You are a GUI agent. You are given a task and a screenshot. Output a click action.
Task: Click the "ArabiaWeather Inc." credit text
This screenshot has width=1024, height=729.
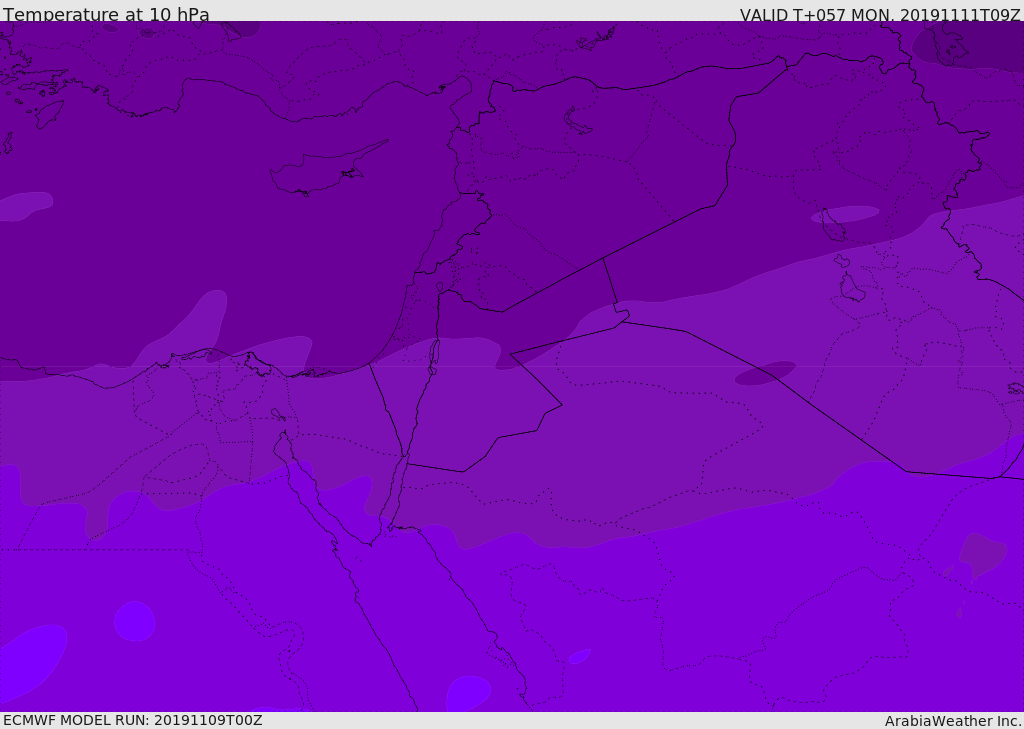954,721
